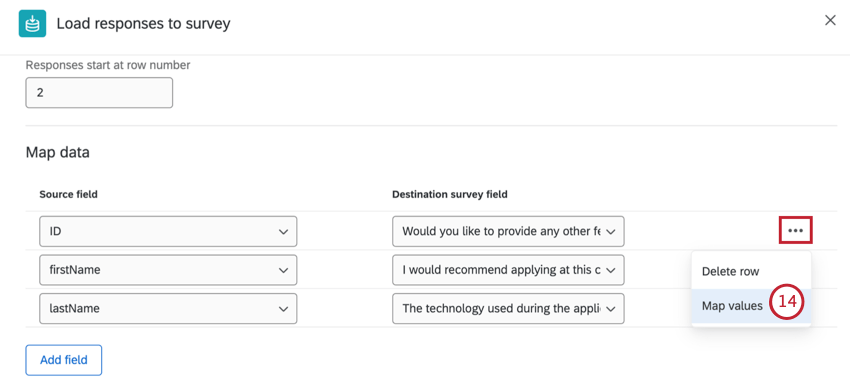Expand the 'I would recommend applying' destination dropdown

[508, 270]
